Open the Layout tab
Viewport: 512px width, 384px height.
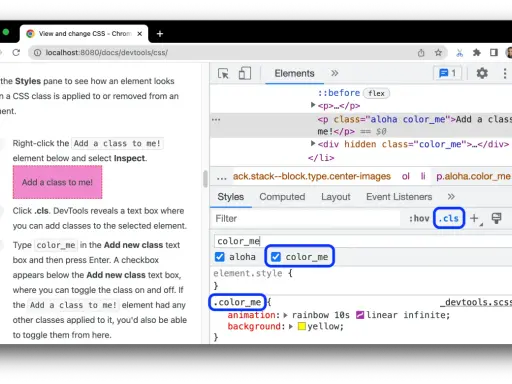coord(336,197)
